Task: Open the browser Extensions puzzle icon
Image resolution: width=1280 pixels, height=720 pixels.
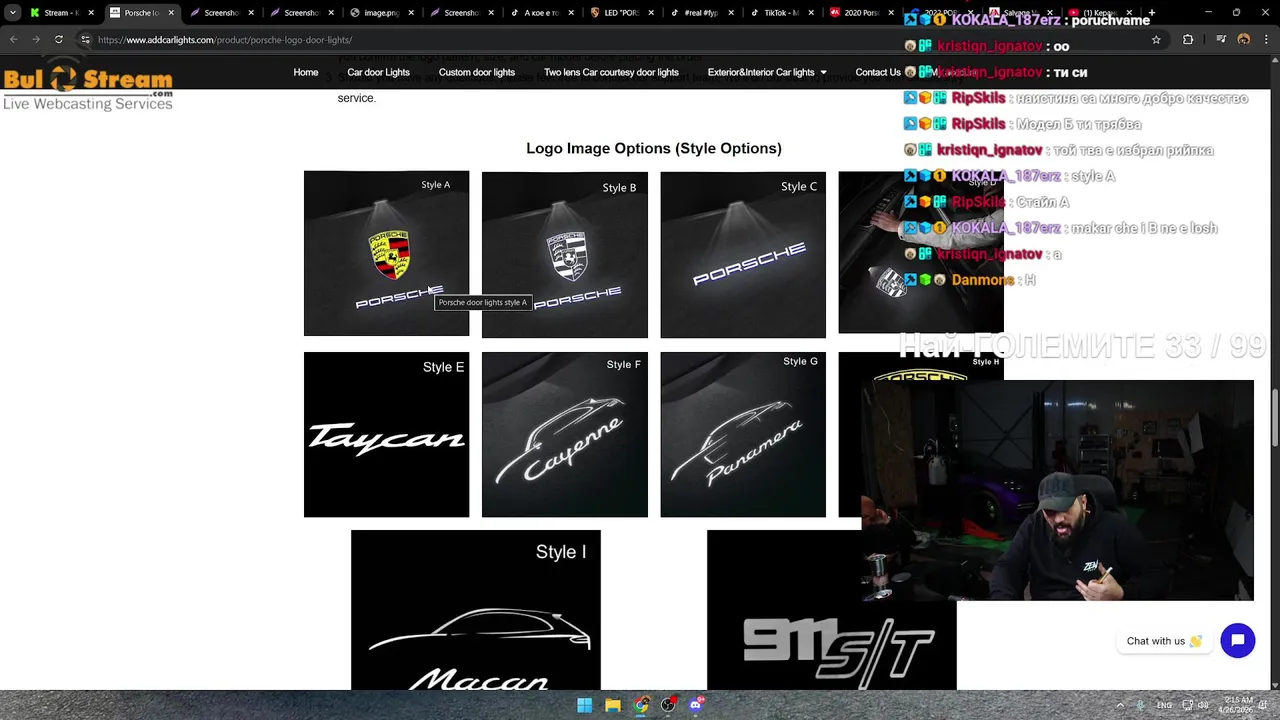Action: coord(1188,40)
